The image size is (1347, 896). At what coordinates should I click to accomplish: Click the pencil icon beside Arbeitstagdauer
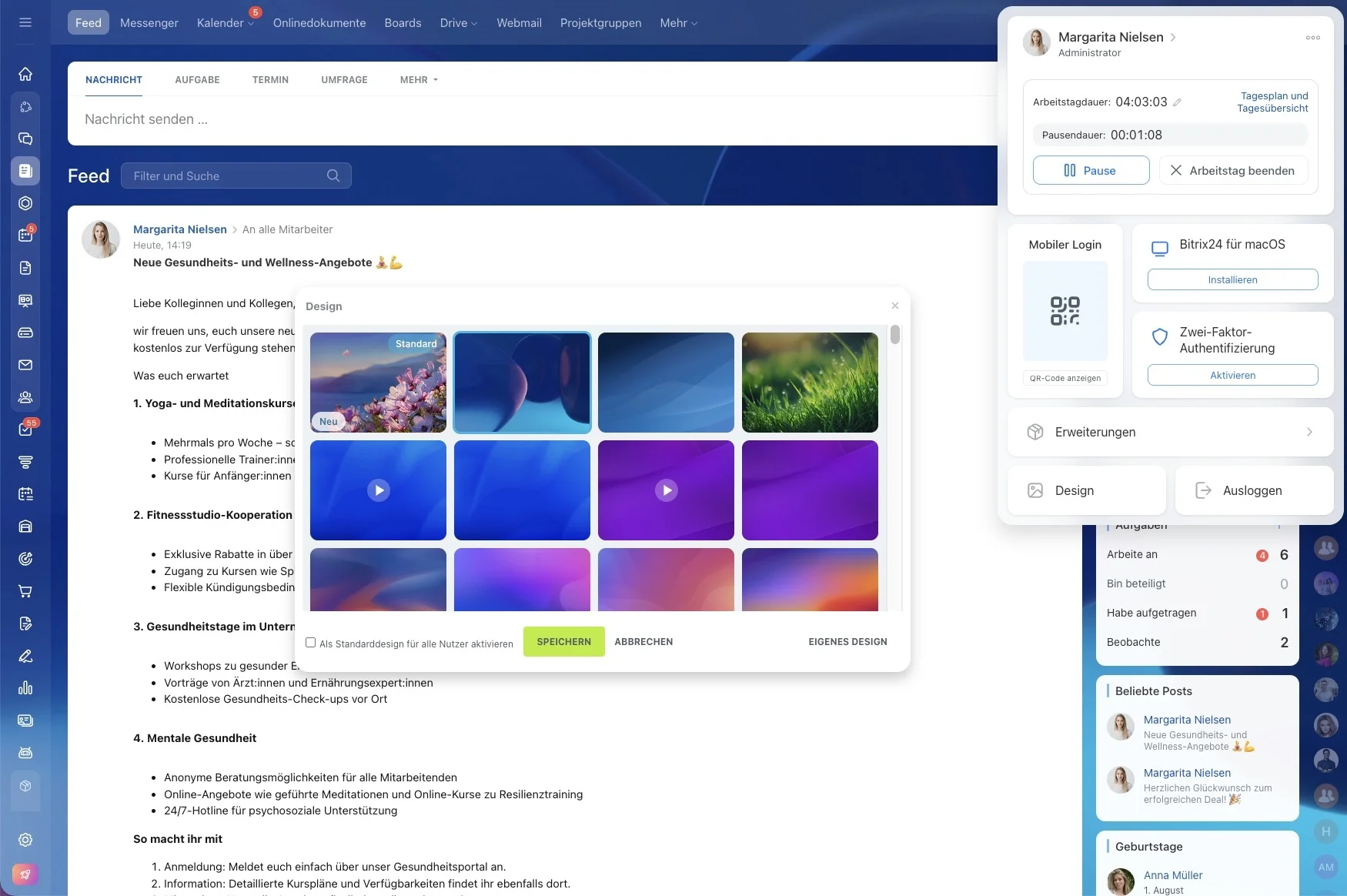click(x=1177, y=102)
